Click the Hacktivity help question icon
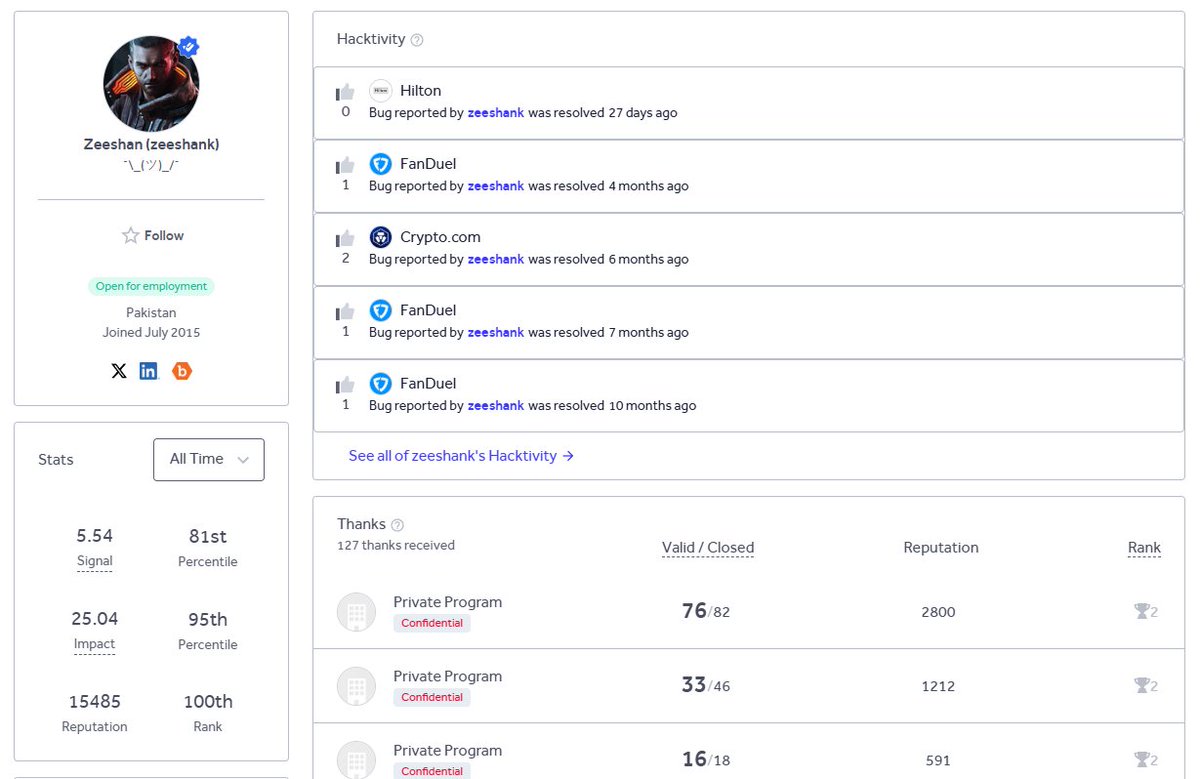This screenshot has width=1200, height=779. pos(417,40)
